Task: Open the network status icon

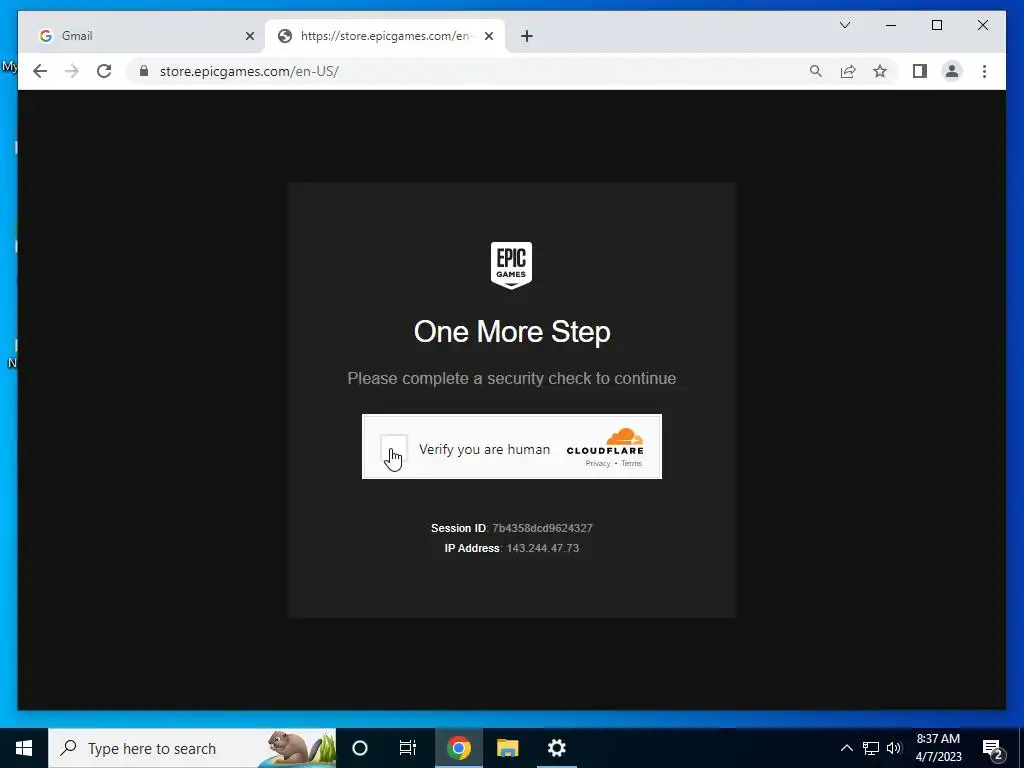Action: [871, 748]
